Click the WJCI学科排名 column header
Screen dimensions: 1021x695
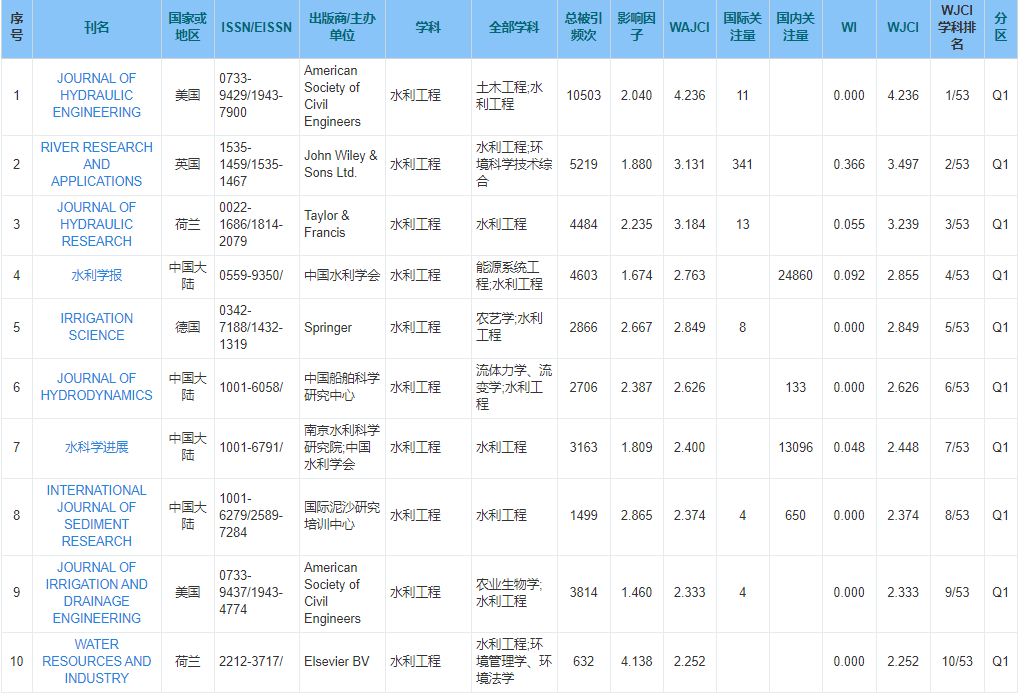[x=957, y=27]
